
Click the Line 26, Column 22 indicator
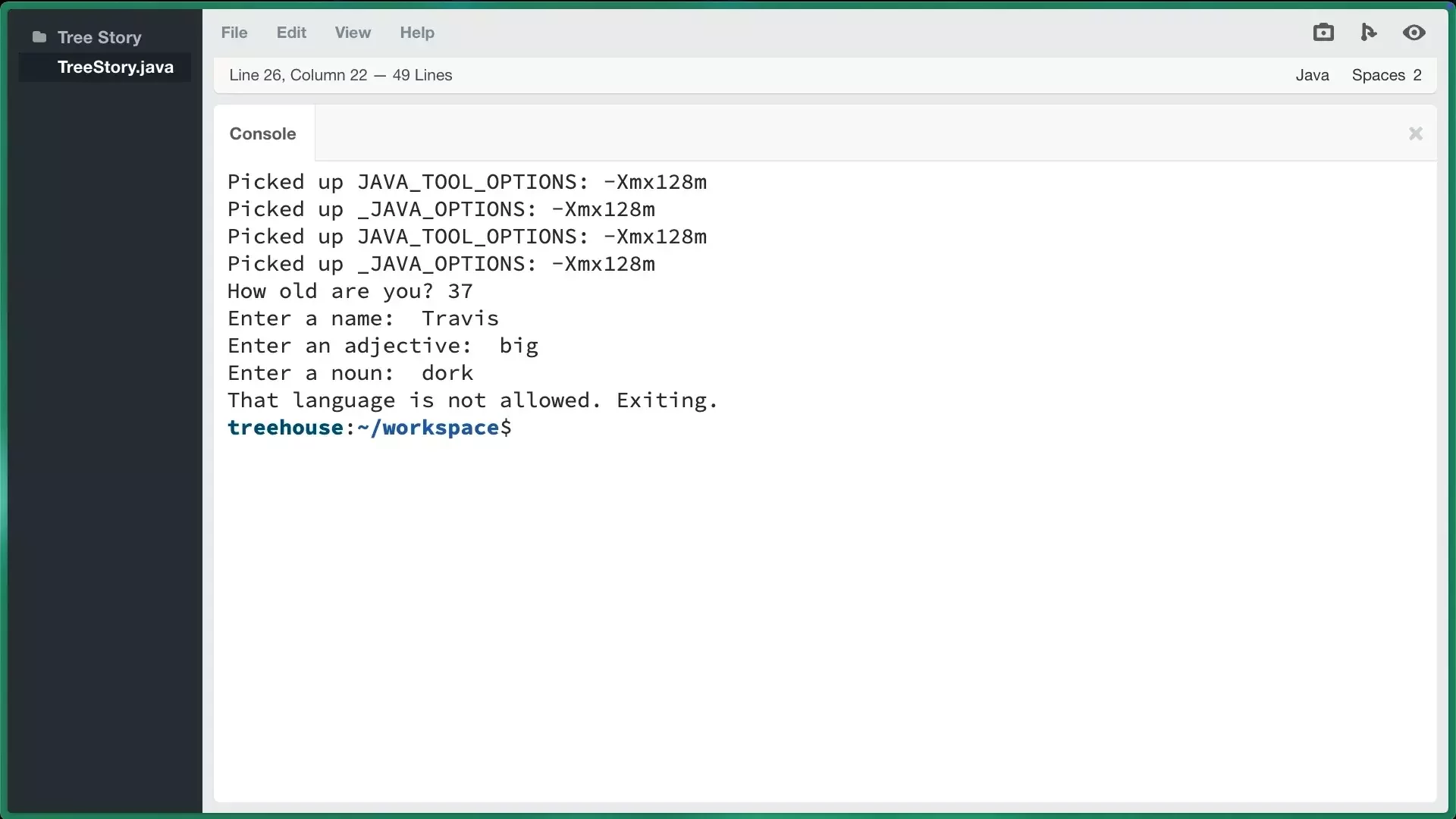click(x=298, y=75)
